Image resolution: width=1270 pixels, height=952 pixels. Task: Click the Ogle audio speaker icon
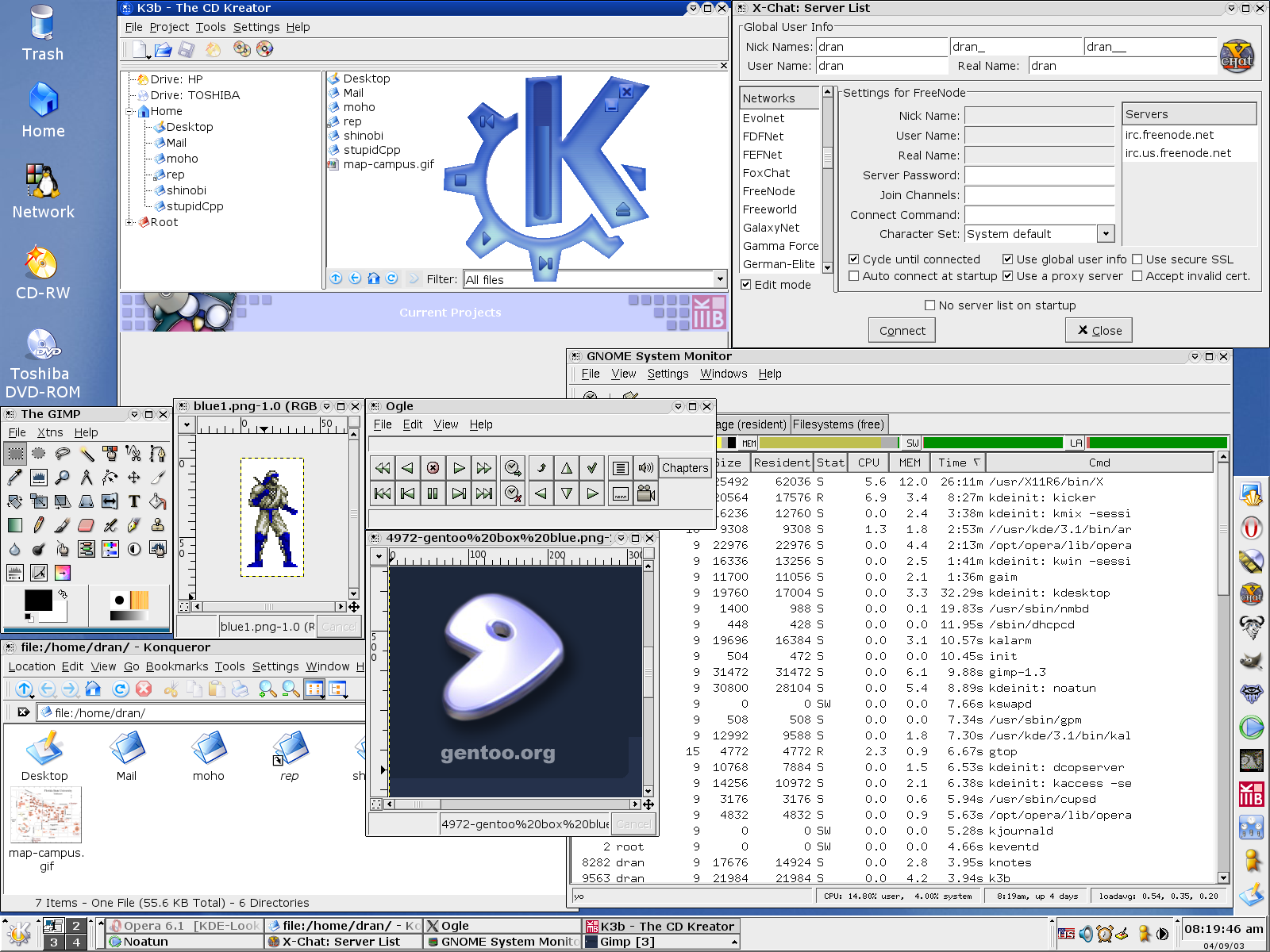click(646, 468)
